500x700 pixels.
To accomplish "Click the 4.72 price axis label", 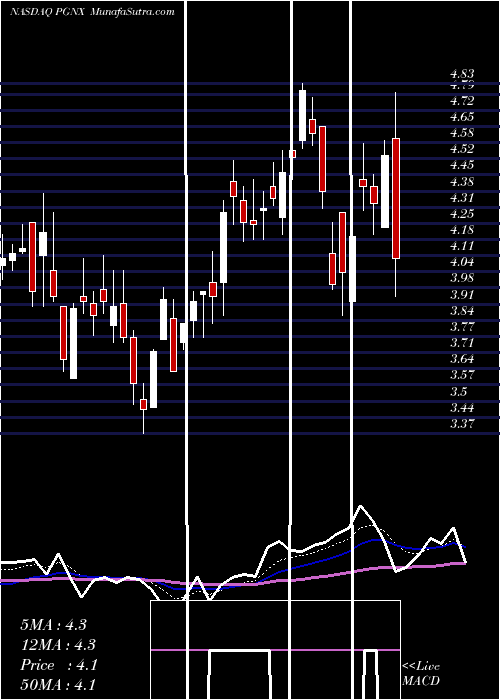I will (x=462, y=100).
